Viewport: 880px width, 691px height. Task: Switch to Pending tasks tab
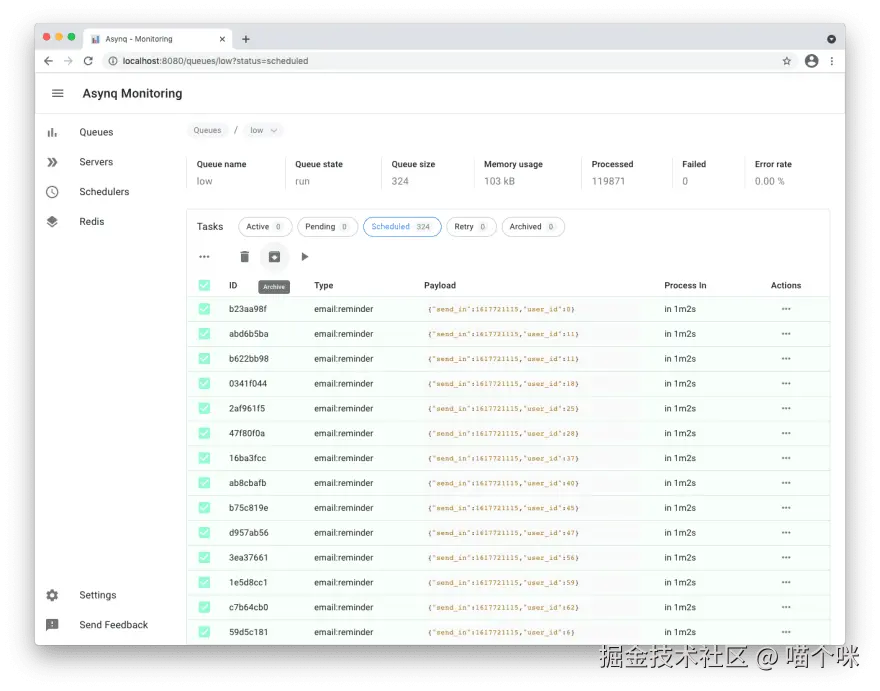(327, 226)
